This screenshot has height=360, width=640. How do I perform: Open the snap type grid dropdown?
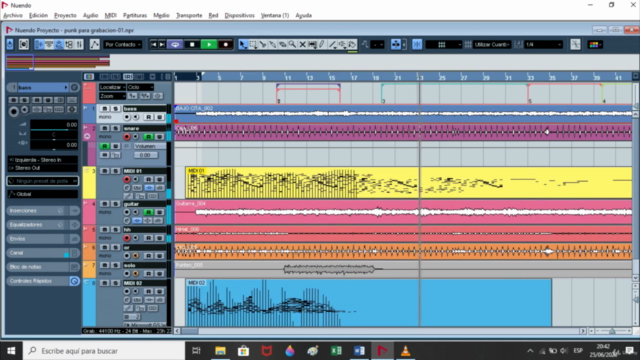pos(444,44)
